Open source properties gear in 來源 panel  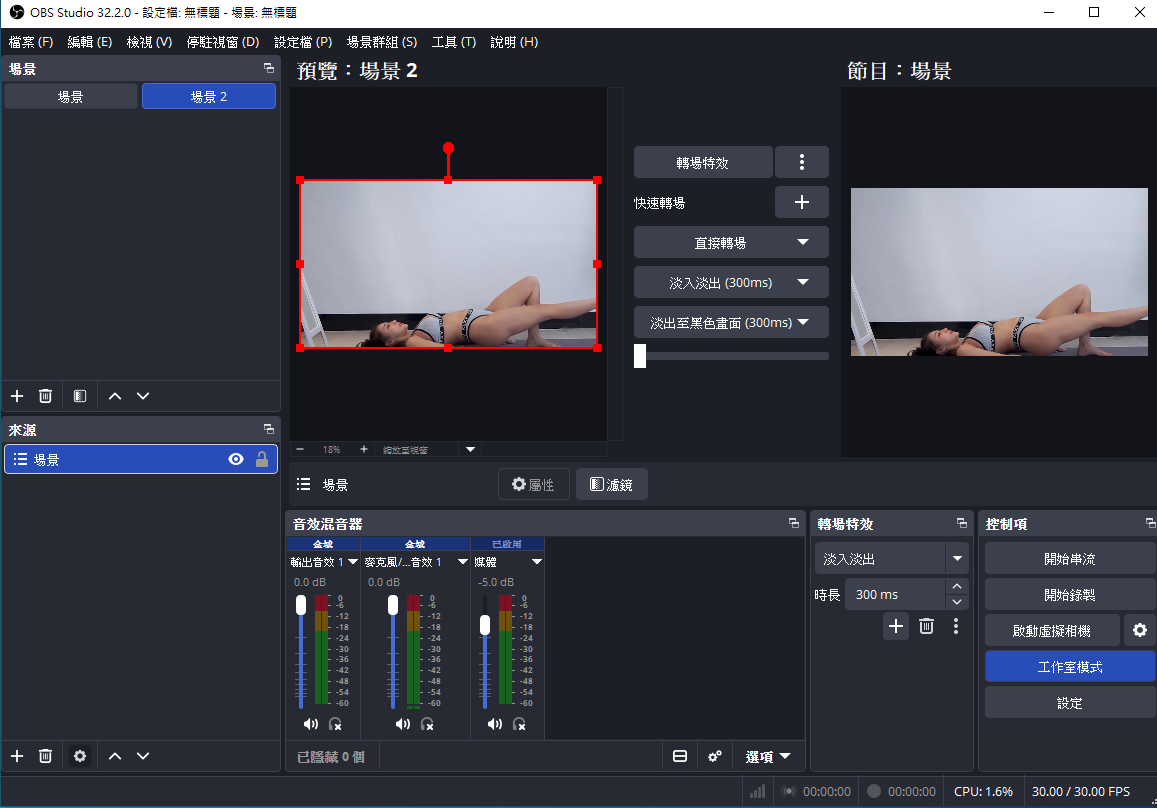click(x=80, y=756)
